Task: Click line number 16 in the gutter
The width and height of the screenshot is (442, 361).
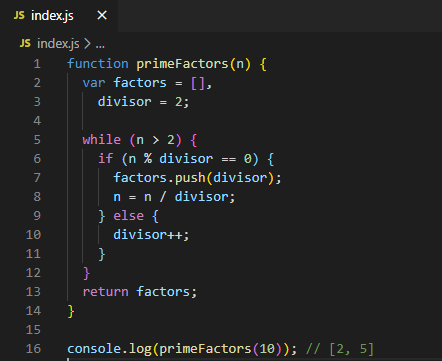Action: pyautogui.click(x=33, y=349)
